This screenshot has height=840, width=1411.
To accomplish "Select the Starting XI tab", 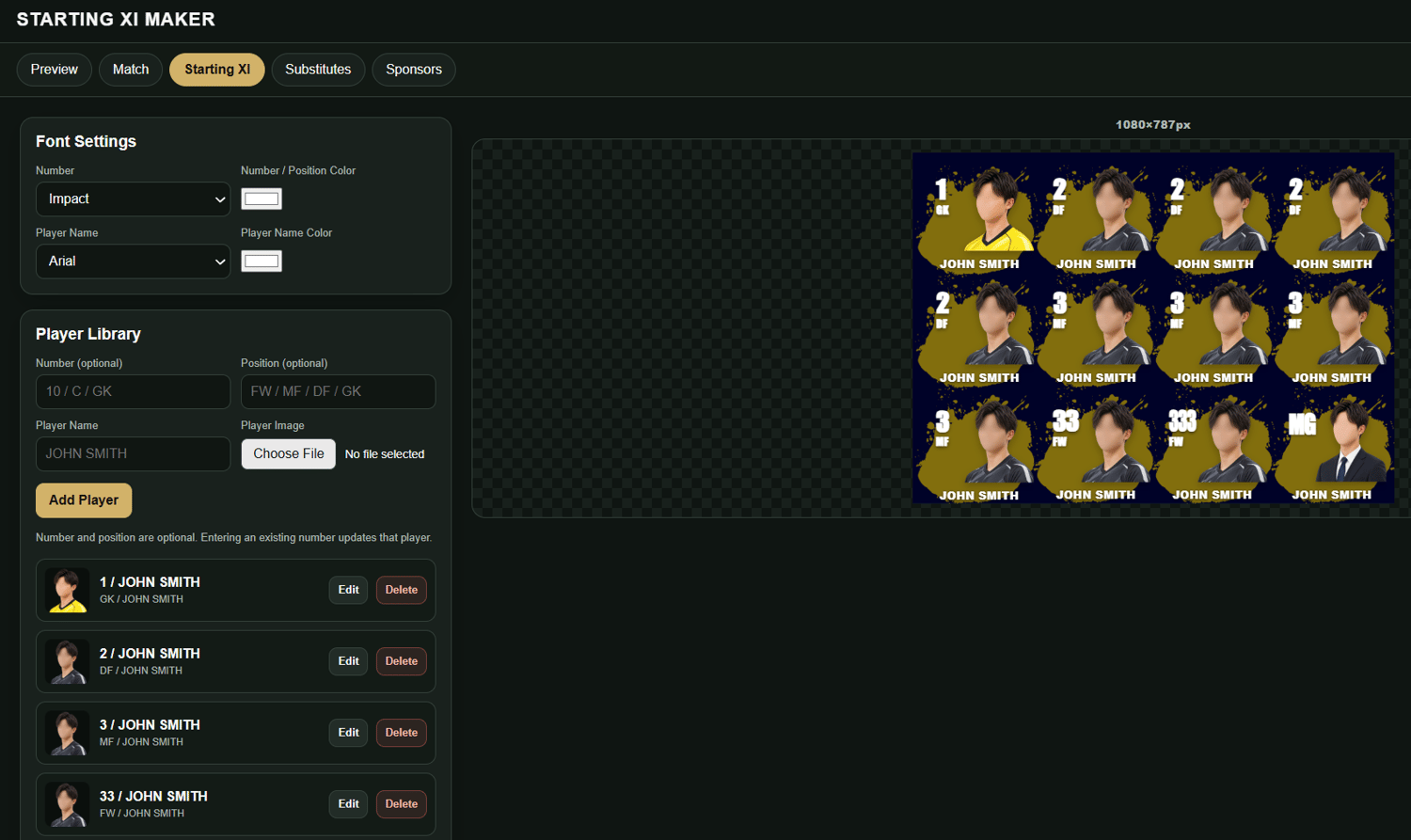I will pos(217,70).
